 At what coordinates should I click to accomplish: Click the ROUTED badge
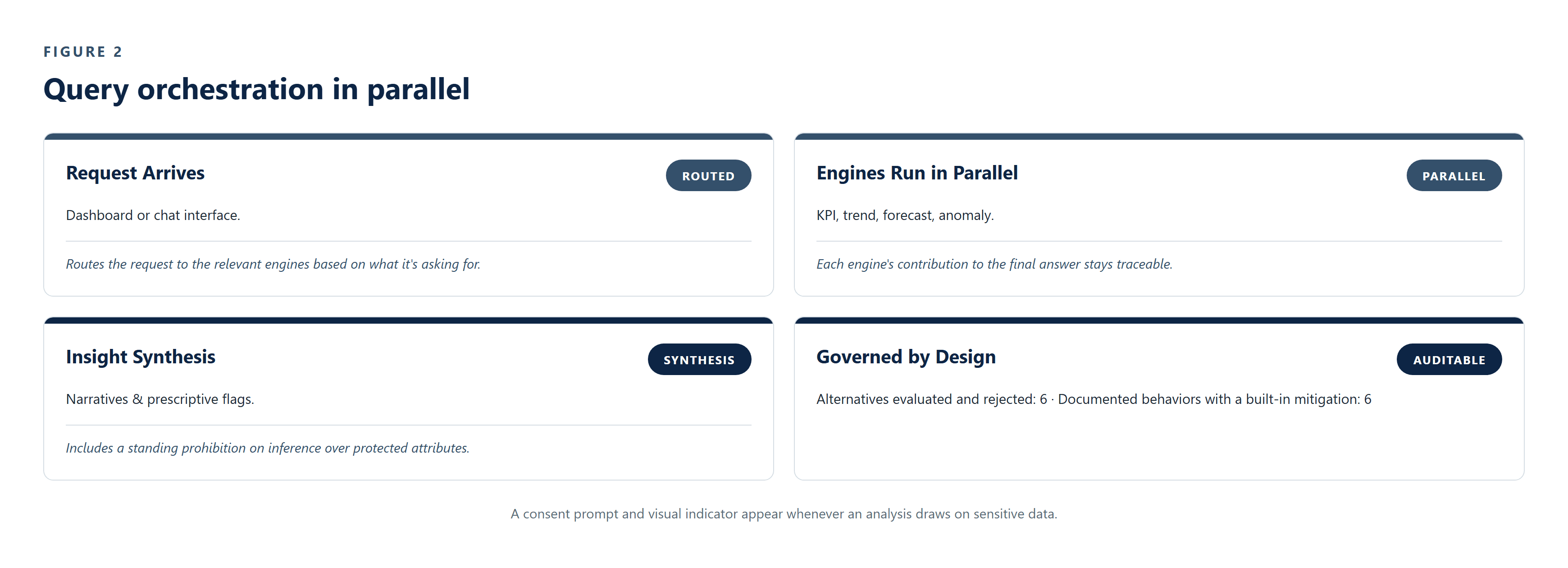[708, 175]
